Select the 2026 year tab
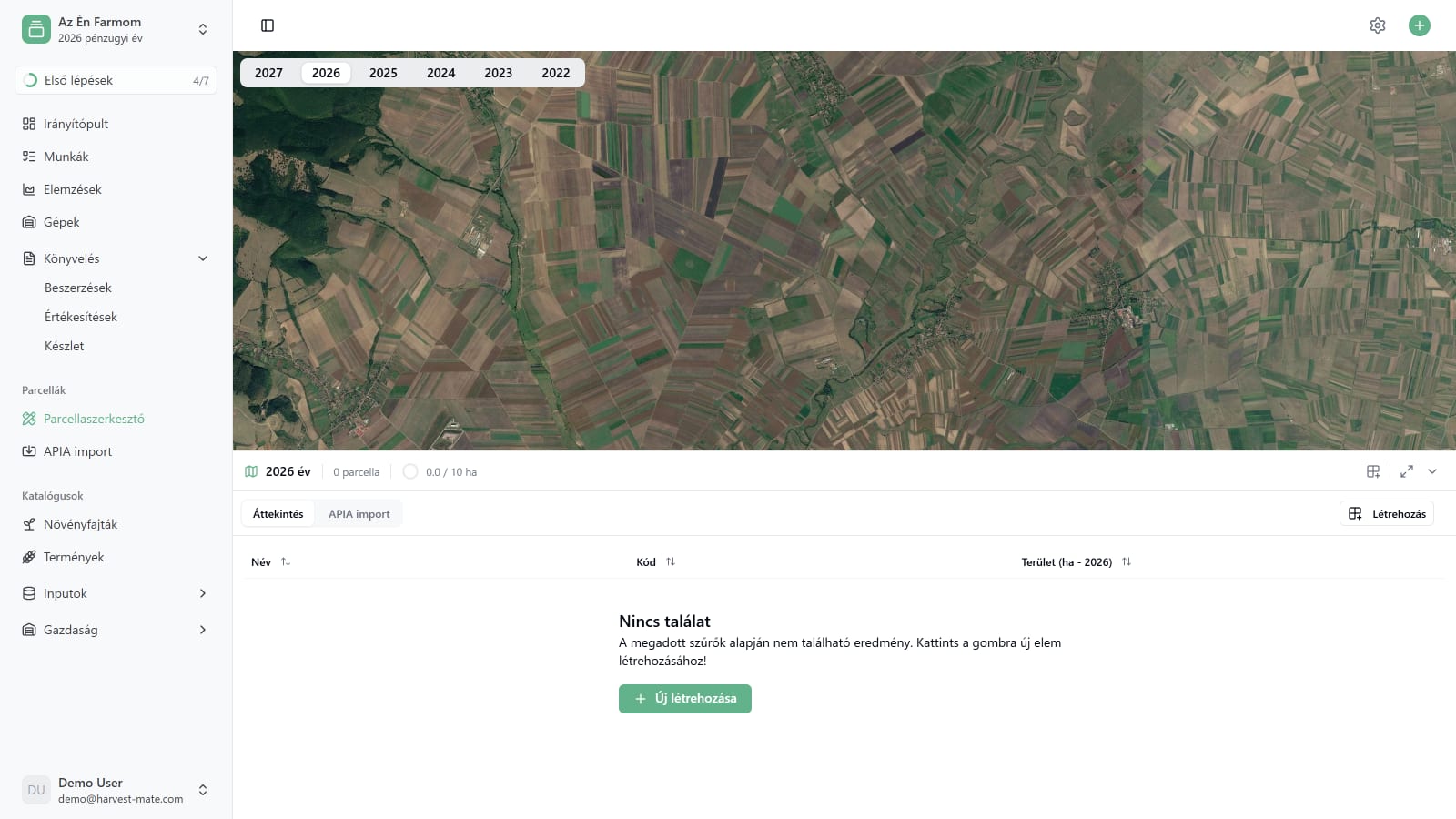This screenshot has height=819, width=1456. click(326, 73)
